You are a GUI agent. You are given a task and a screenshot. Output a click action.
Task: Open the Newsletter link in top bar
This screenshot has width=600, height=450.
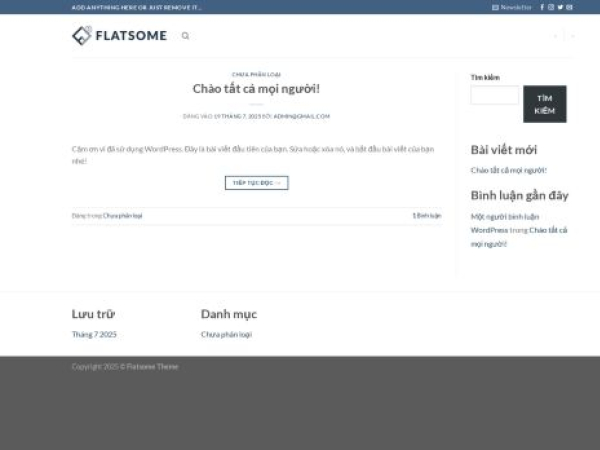pyautogui.click(x=512, y=7)
